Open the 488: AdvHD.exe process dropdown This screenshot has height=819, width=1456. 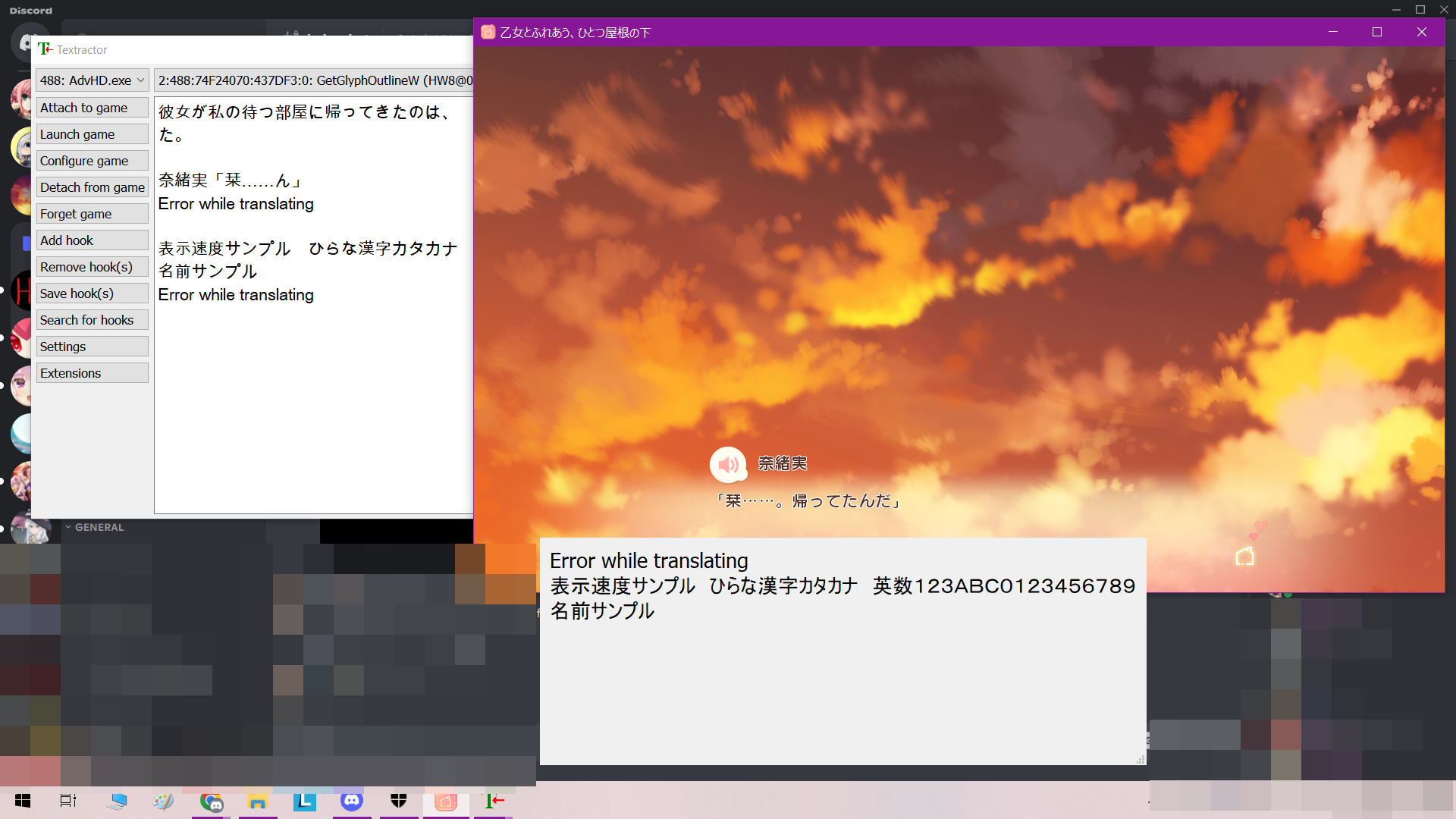point(91,80)
